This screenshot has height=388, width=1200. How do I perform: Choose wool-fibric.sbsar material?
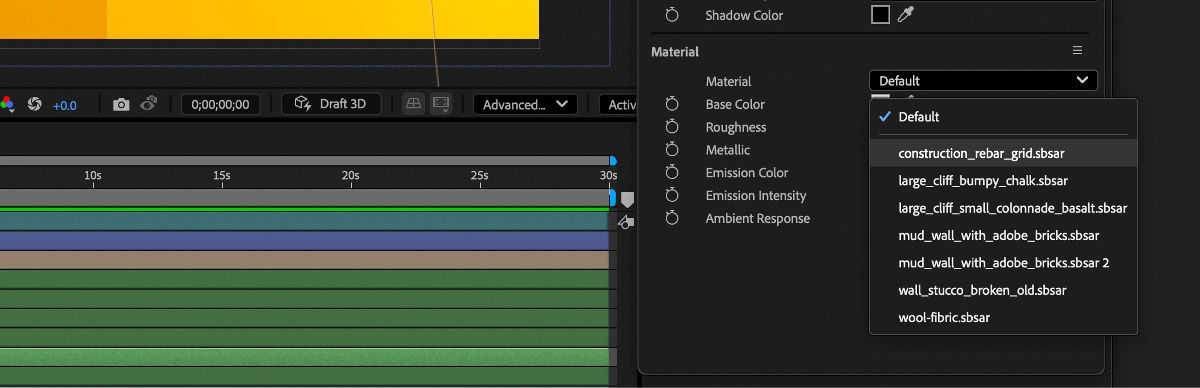pos(1003,317)
